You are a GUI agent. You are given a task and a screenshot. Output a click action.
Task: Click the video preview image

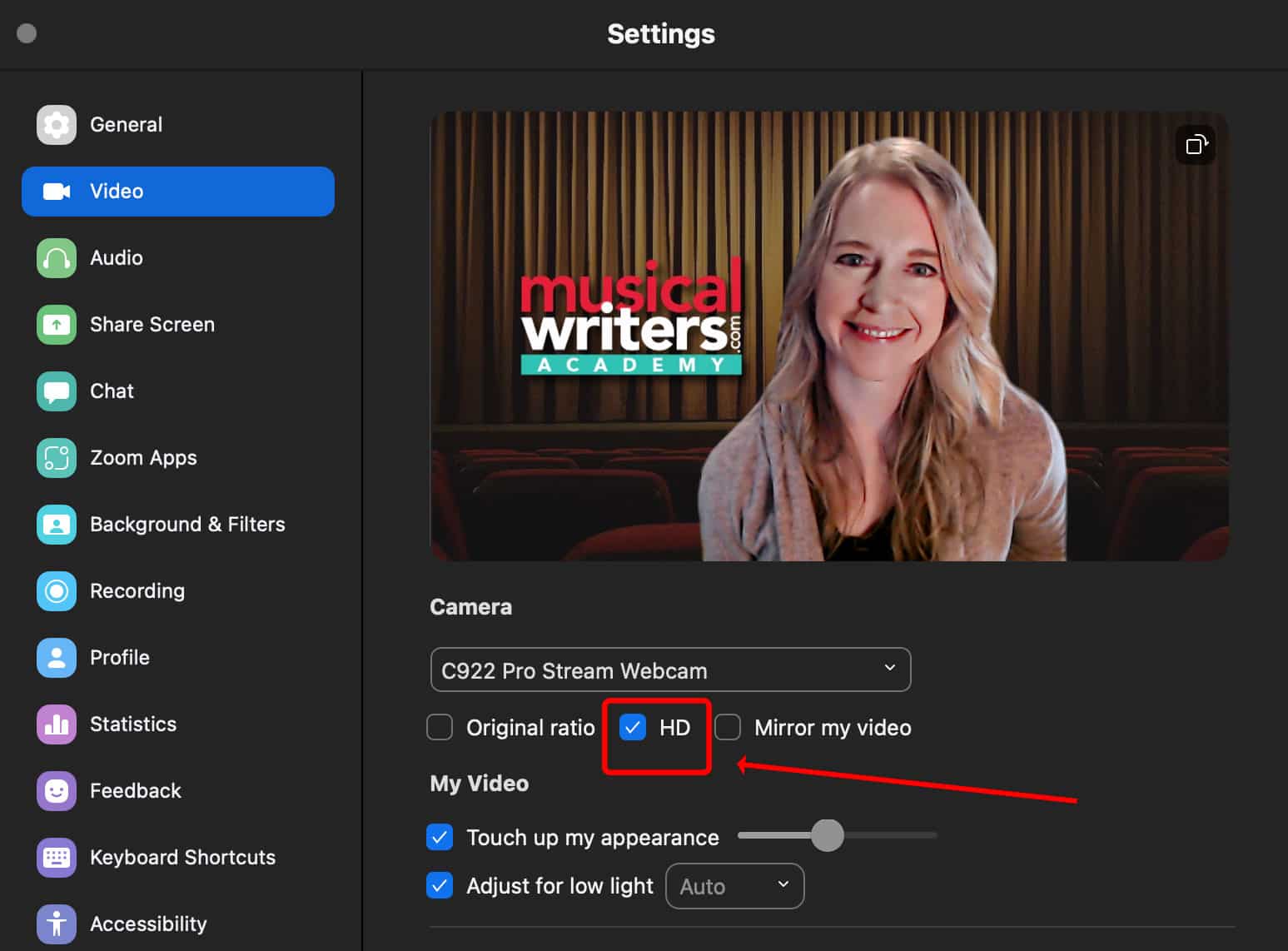[829, 336]
